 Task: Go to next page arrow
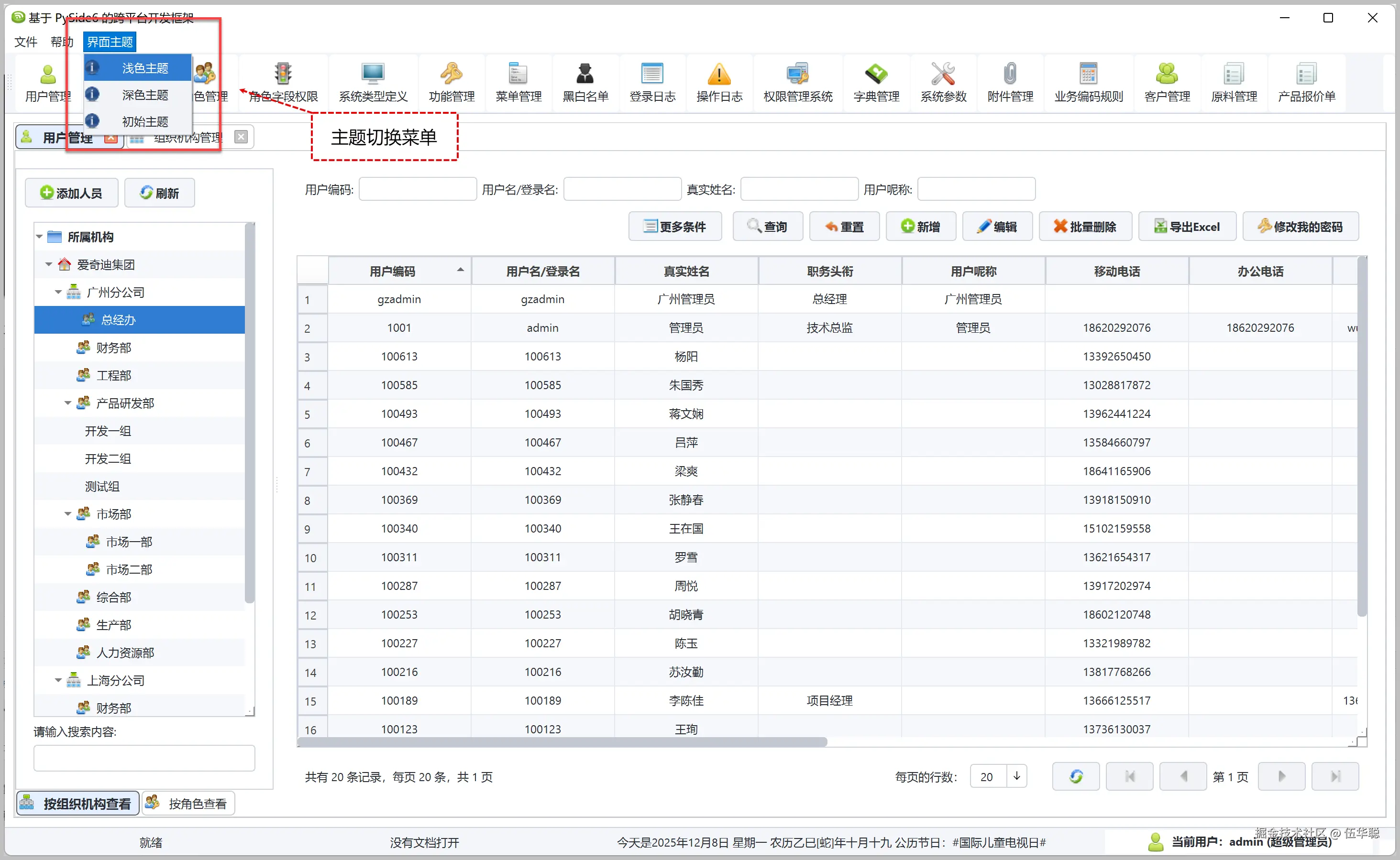coord(1281,776)
